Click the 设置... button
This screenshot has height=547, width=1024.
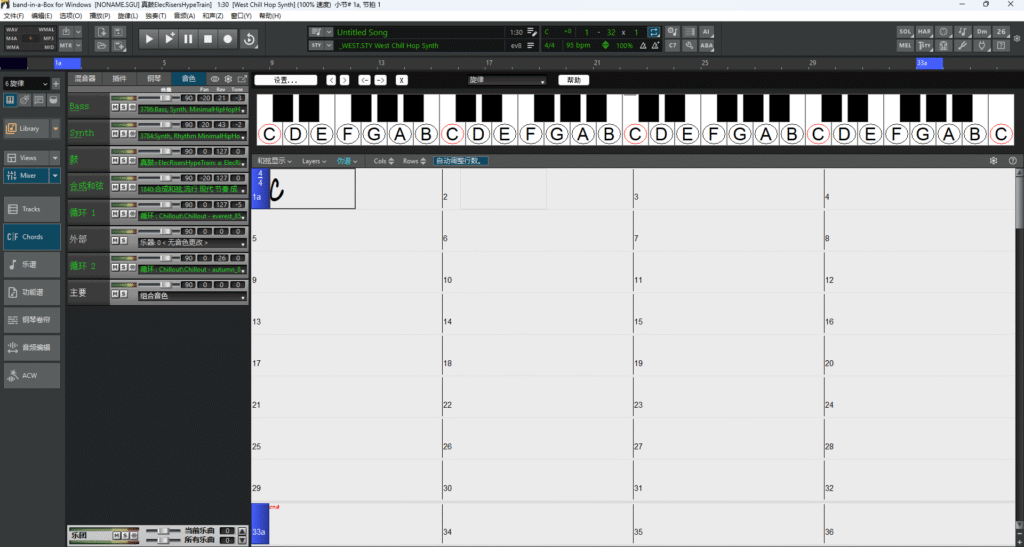[x=285, y=80]
